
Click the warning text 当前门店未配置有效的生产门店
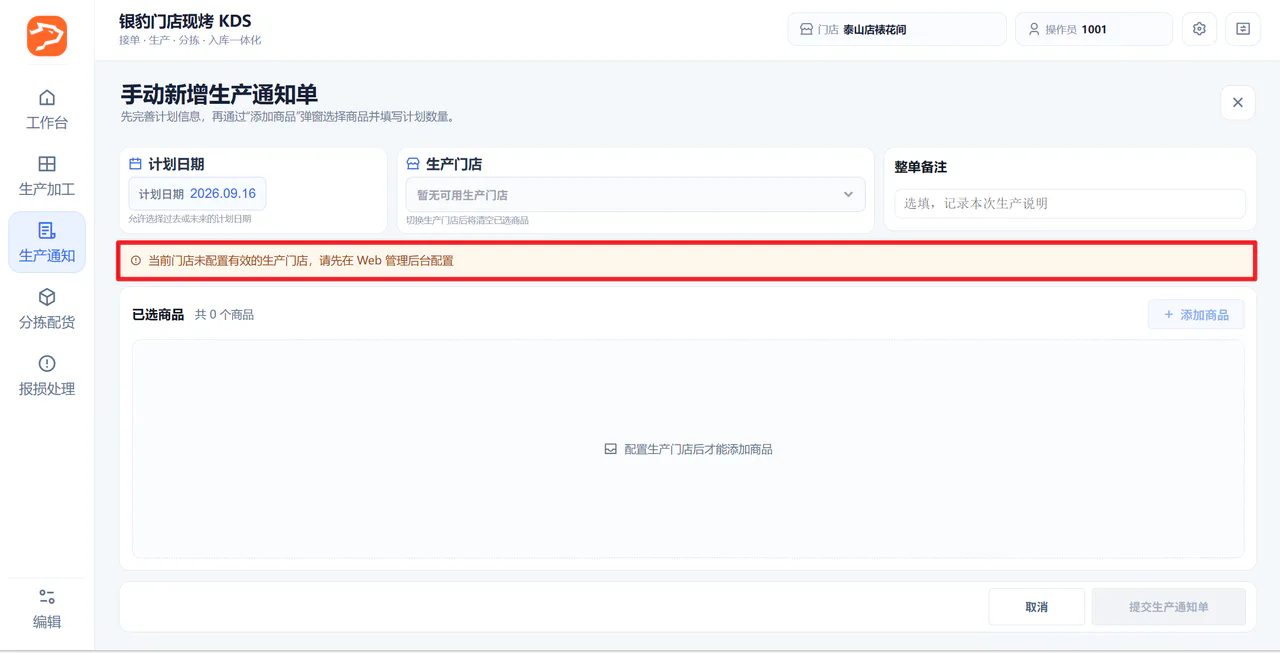click(228, 261)
